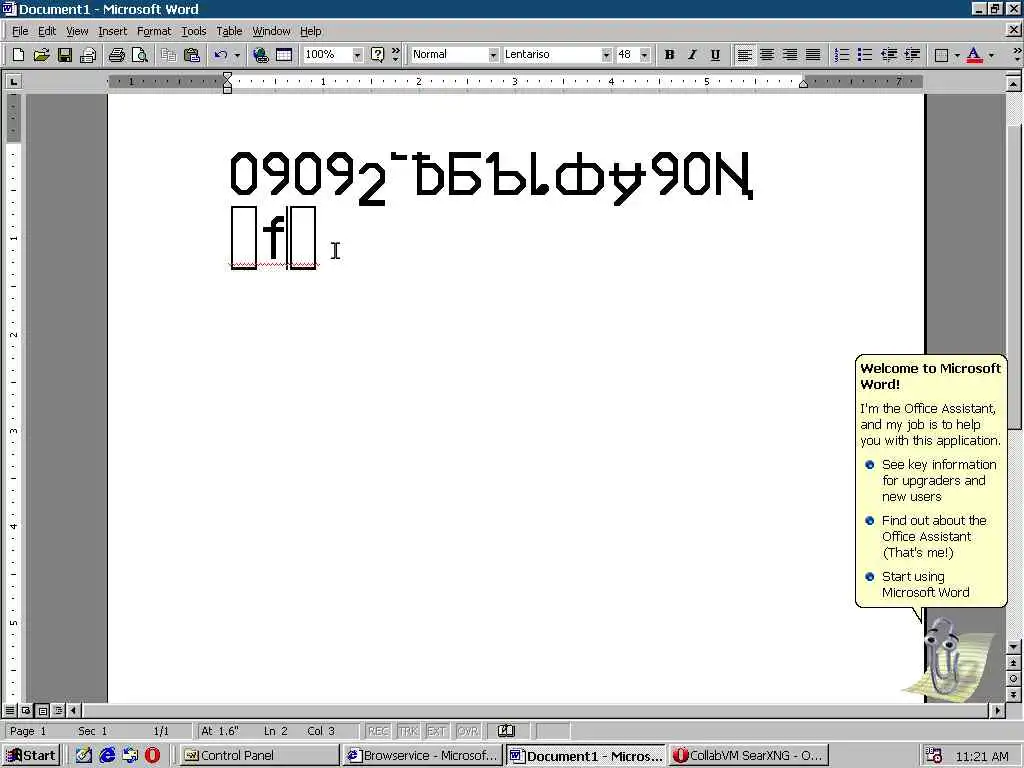Screen dimensions: 1024x768
Task: Insert hyperlink with globe icon
Action: click(x=261, y=55)
